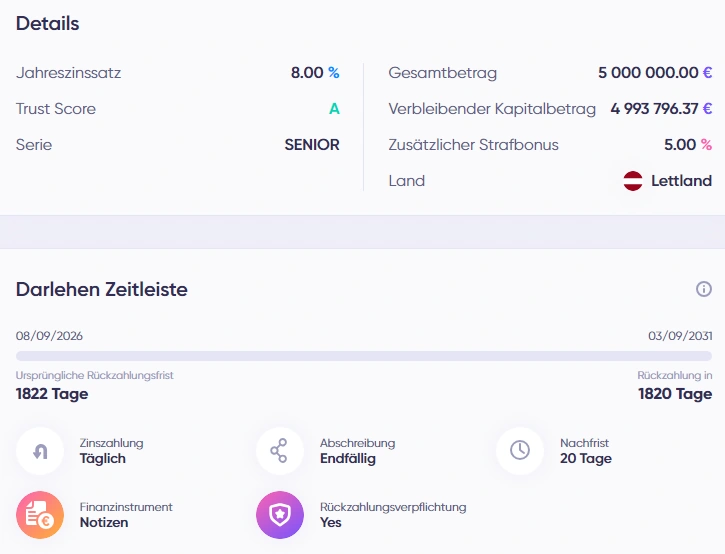725x554 pixels.
Task: Click the 1822 Tage original term
Action: (x=52, y=394)
